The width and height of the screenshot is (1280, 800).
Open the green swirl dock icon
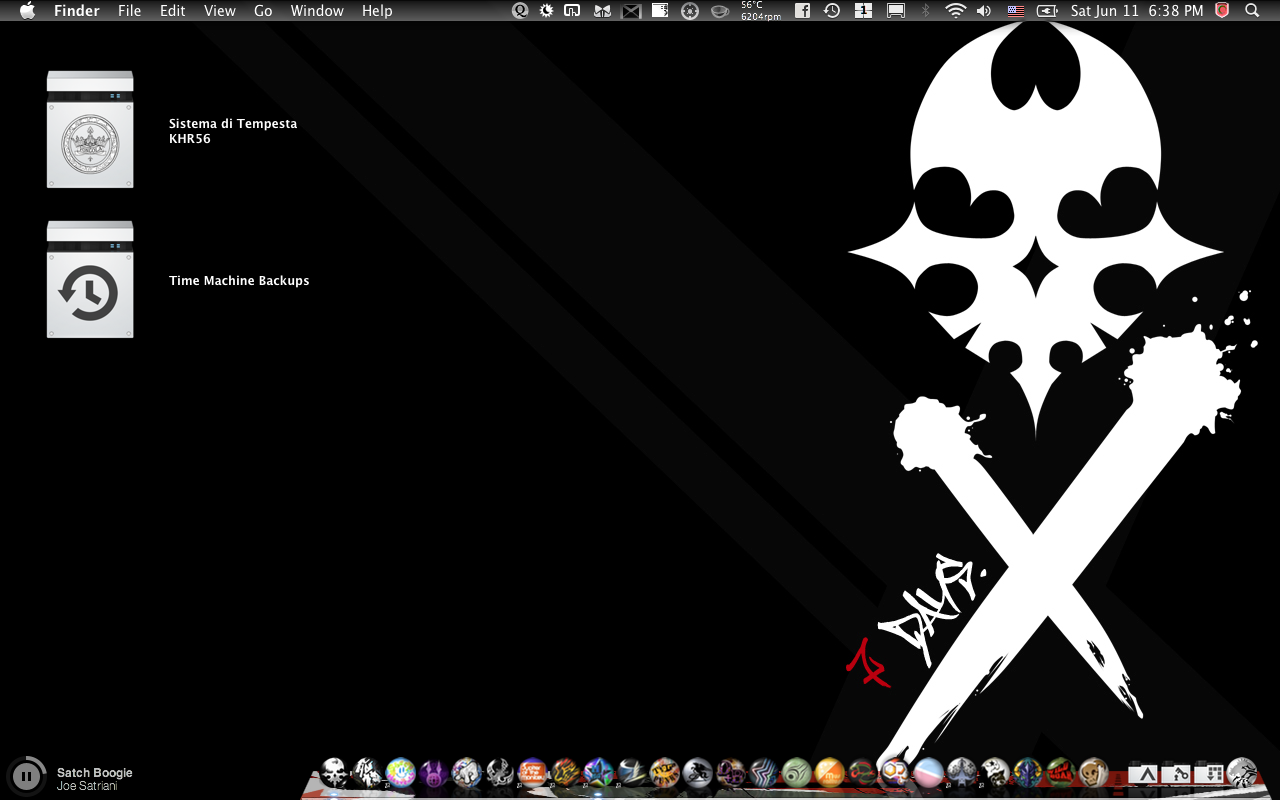[796, 772]
